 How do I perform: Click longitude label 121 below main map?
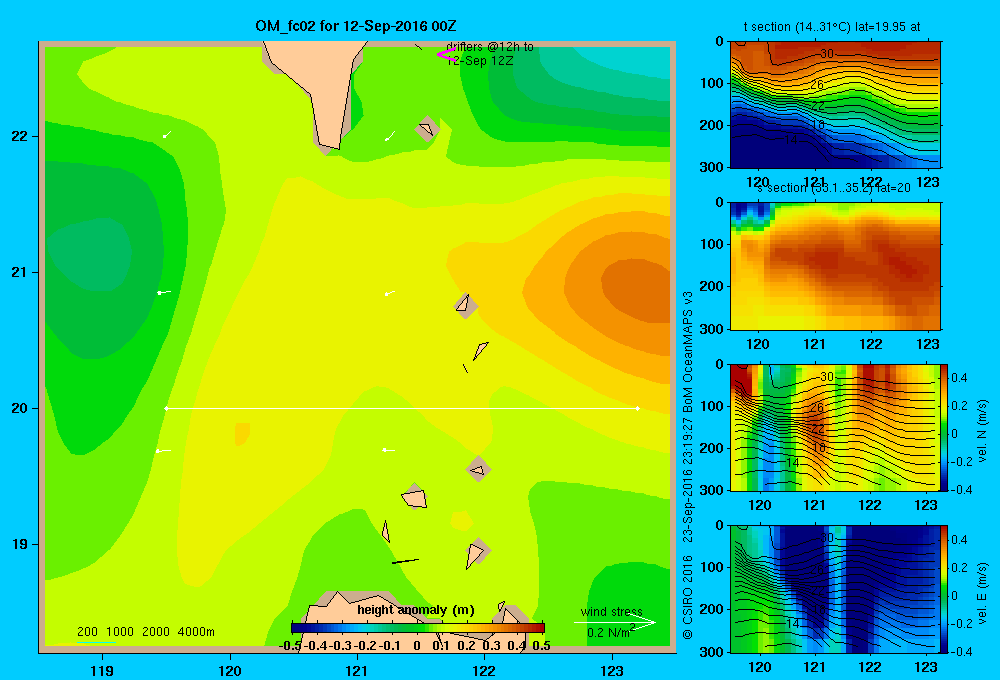click(357, 670)
